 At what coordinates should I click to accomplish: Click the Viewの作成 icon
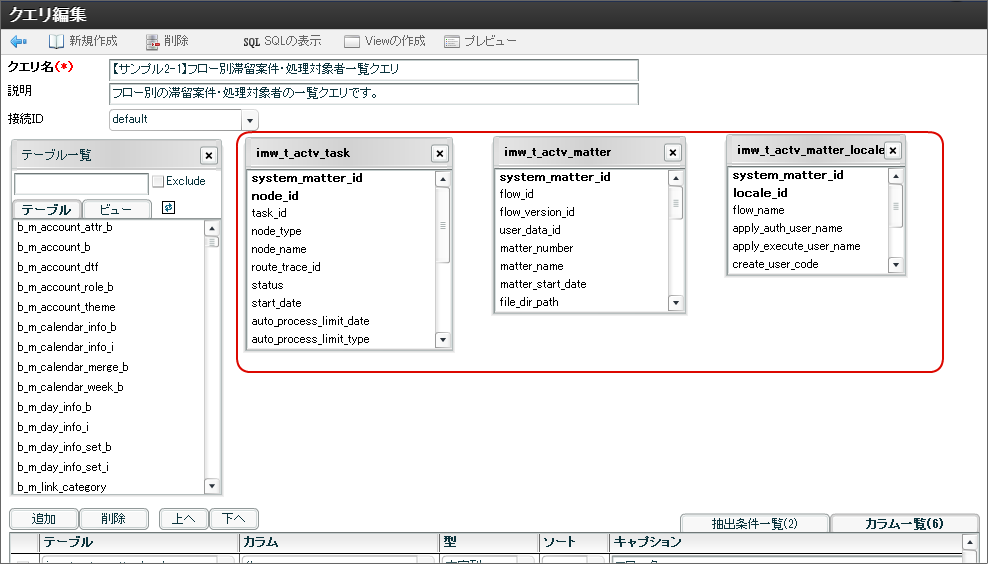tap(352, 42)
